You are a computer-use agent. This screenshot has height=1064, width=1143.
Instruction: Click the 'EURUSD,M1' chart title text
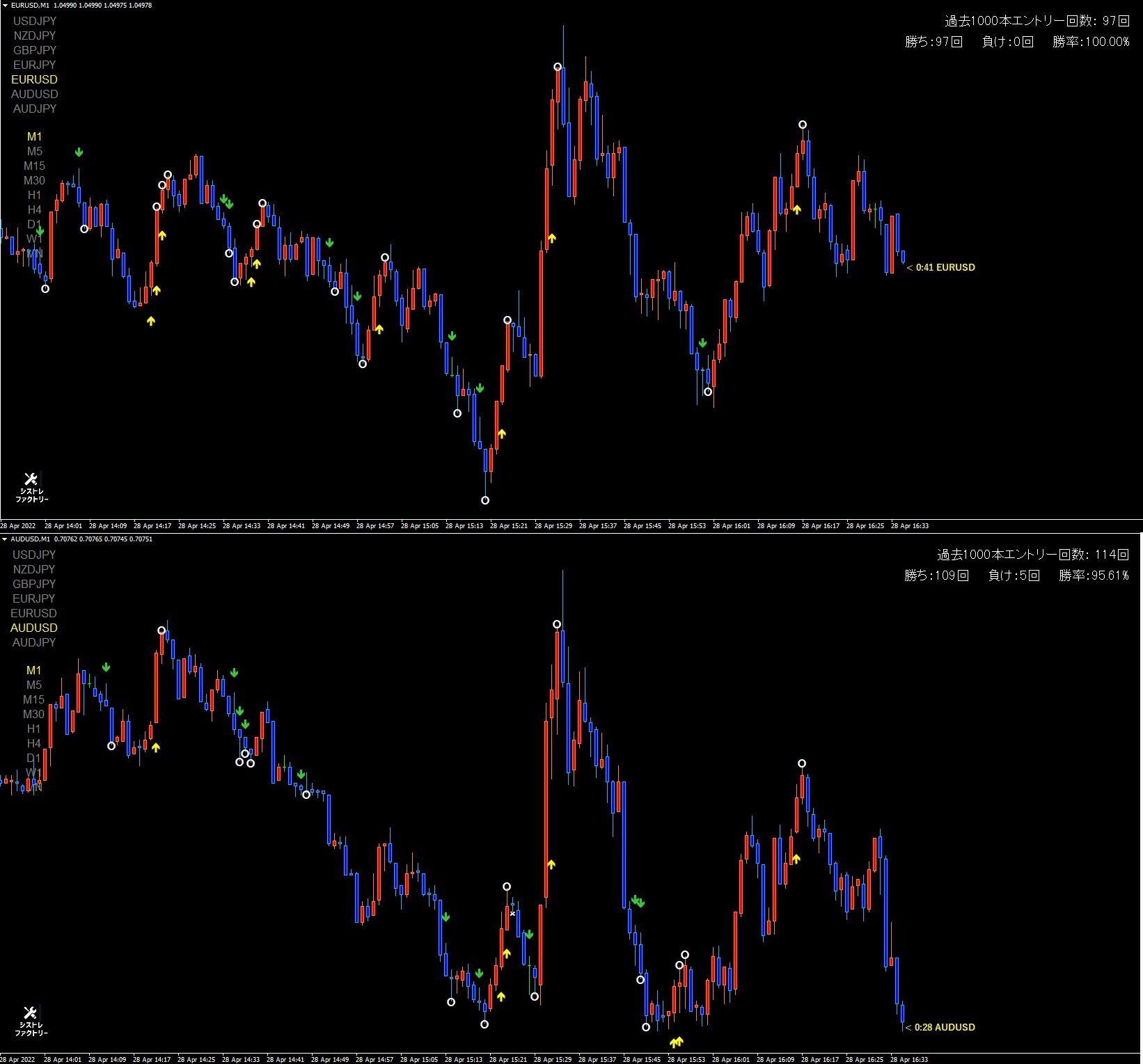(31, 6)
